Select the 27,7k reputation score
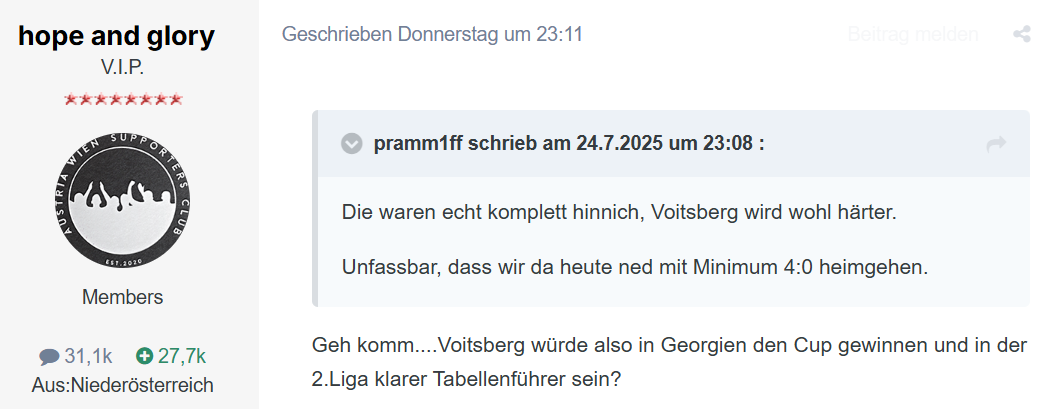The image size is (1048, 409). pos(182,357)
